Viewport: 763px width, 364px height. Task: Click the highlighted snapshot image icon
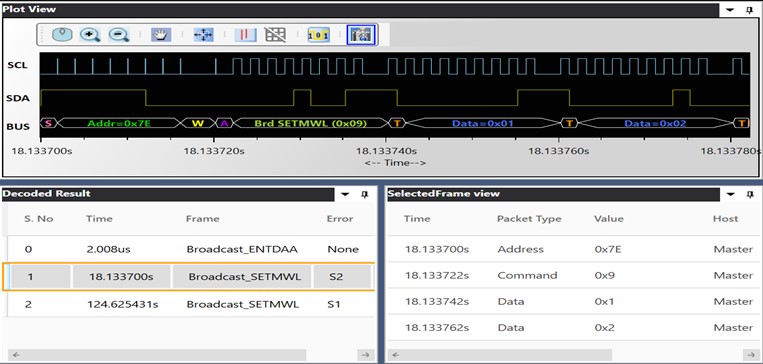[361, 35]
